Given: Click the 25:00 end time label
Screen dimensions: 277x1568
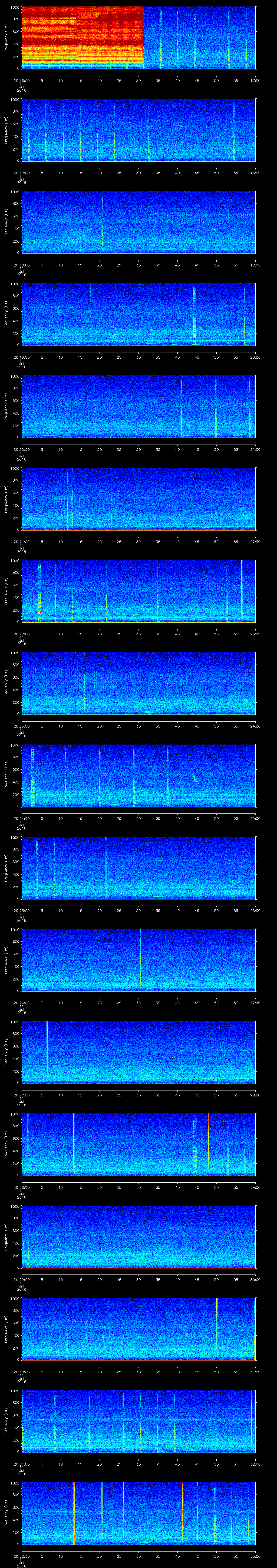Looking at the screenshot, I should (255, 818).
